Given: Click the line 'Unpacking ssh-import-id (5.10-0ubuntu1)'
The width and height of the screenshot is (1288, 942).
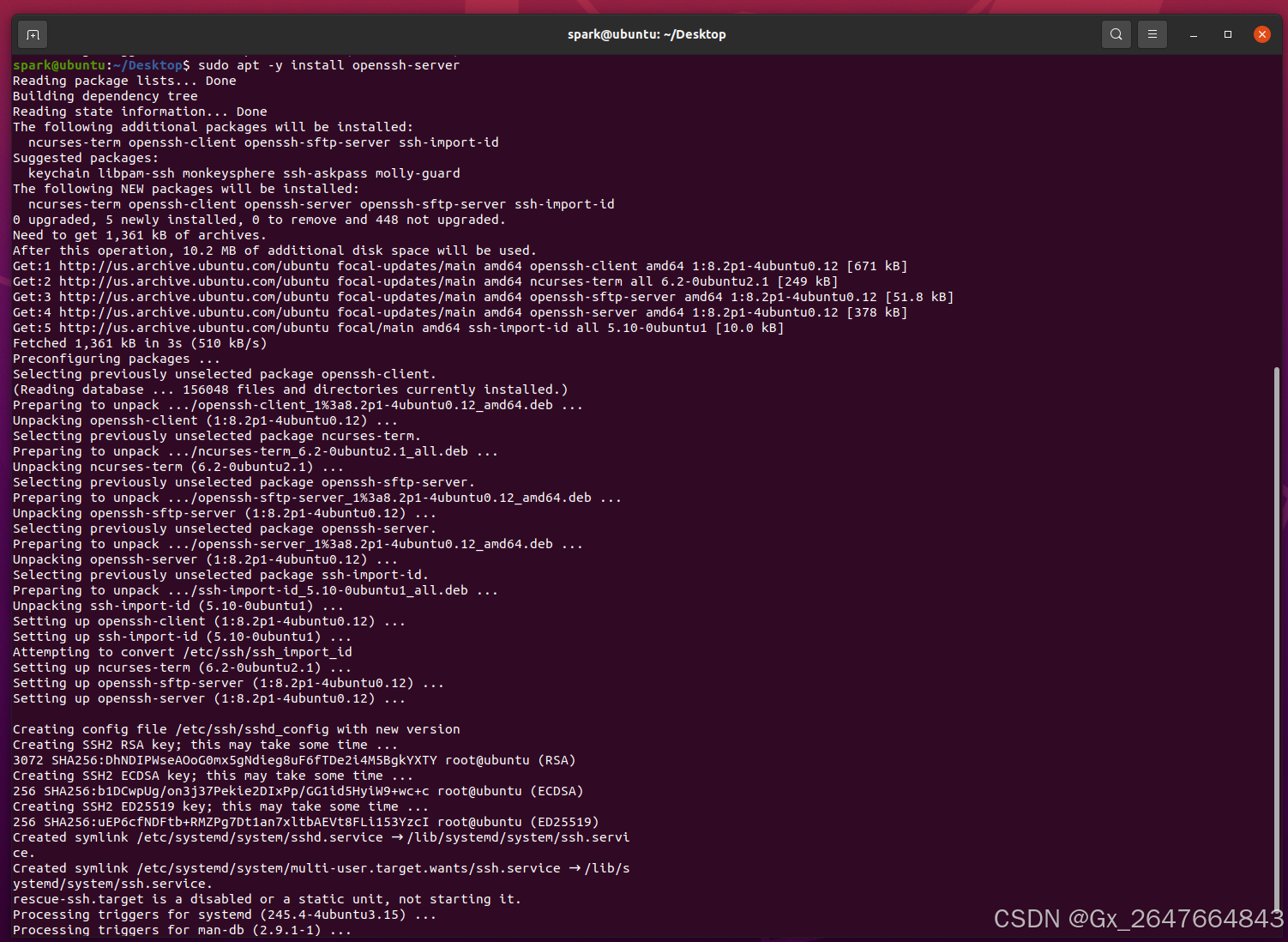Looking at the screenshot, I should 178,606.
